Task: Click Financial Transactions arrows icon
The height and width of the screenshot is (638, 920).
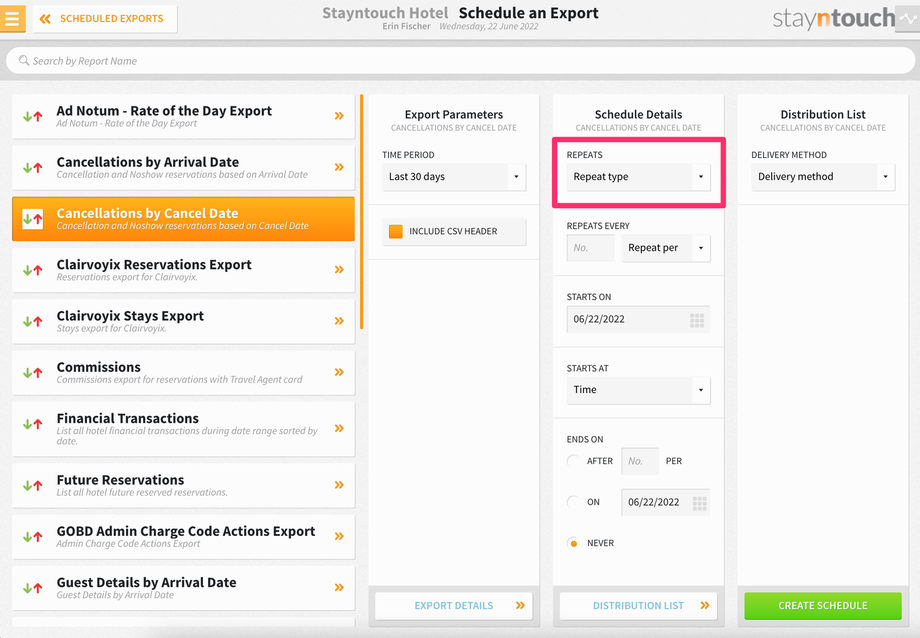Action: click(33, 423)
